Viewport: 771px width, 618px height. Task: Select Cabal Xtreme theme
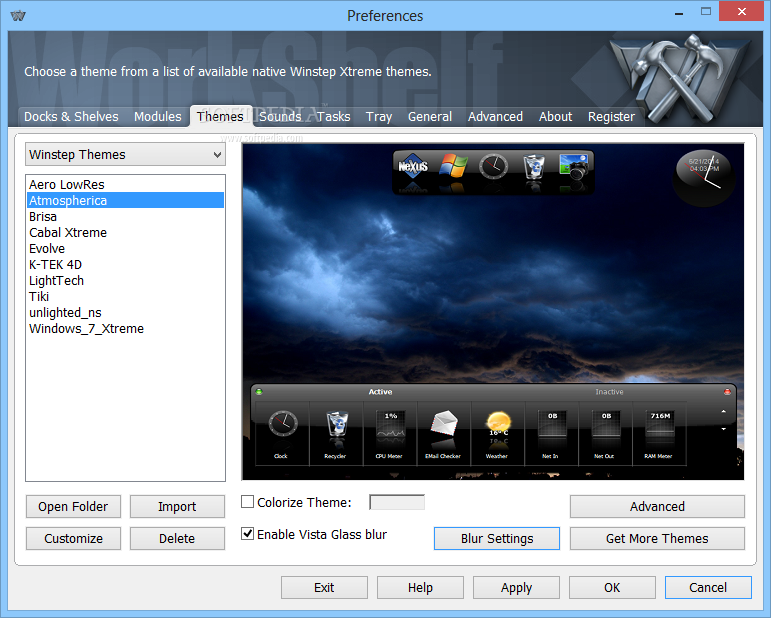(125, 232)
